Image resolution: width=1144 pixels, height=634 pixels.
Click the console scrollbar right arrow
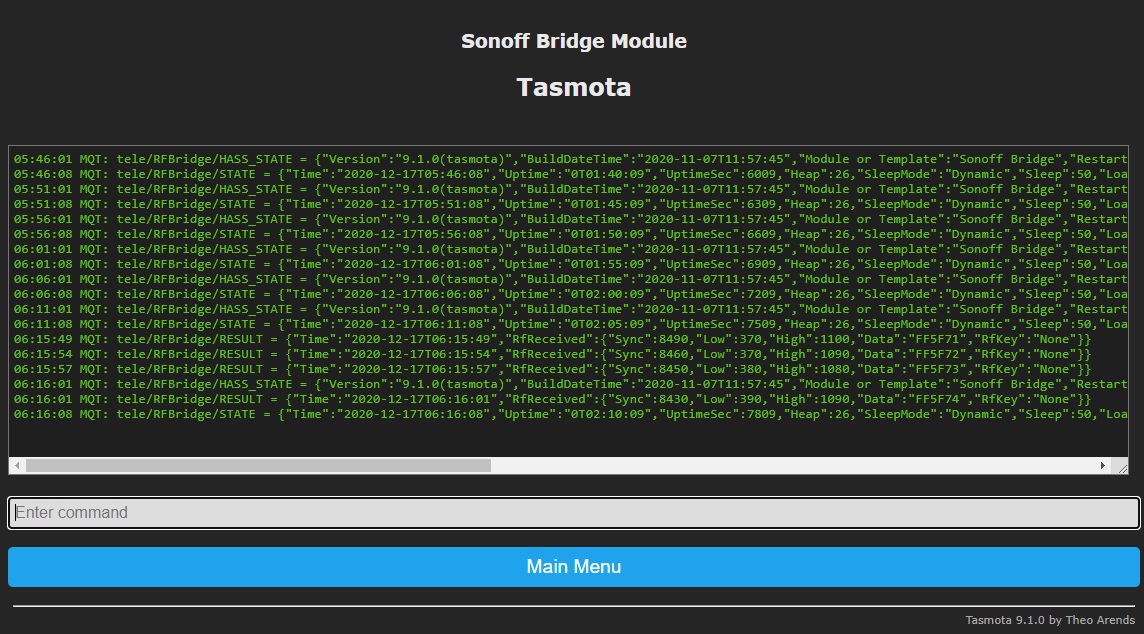[1103, 466]
